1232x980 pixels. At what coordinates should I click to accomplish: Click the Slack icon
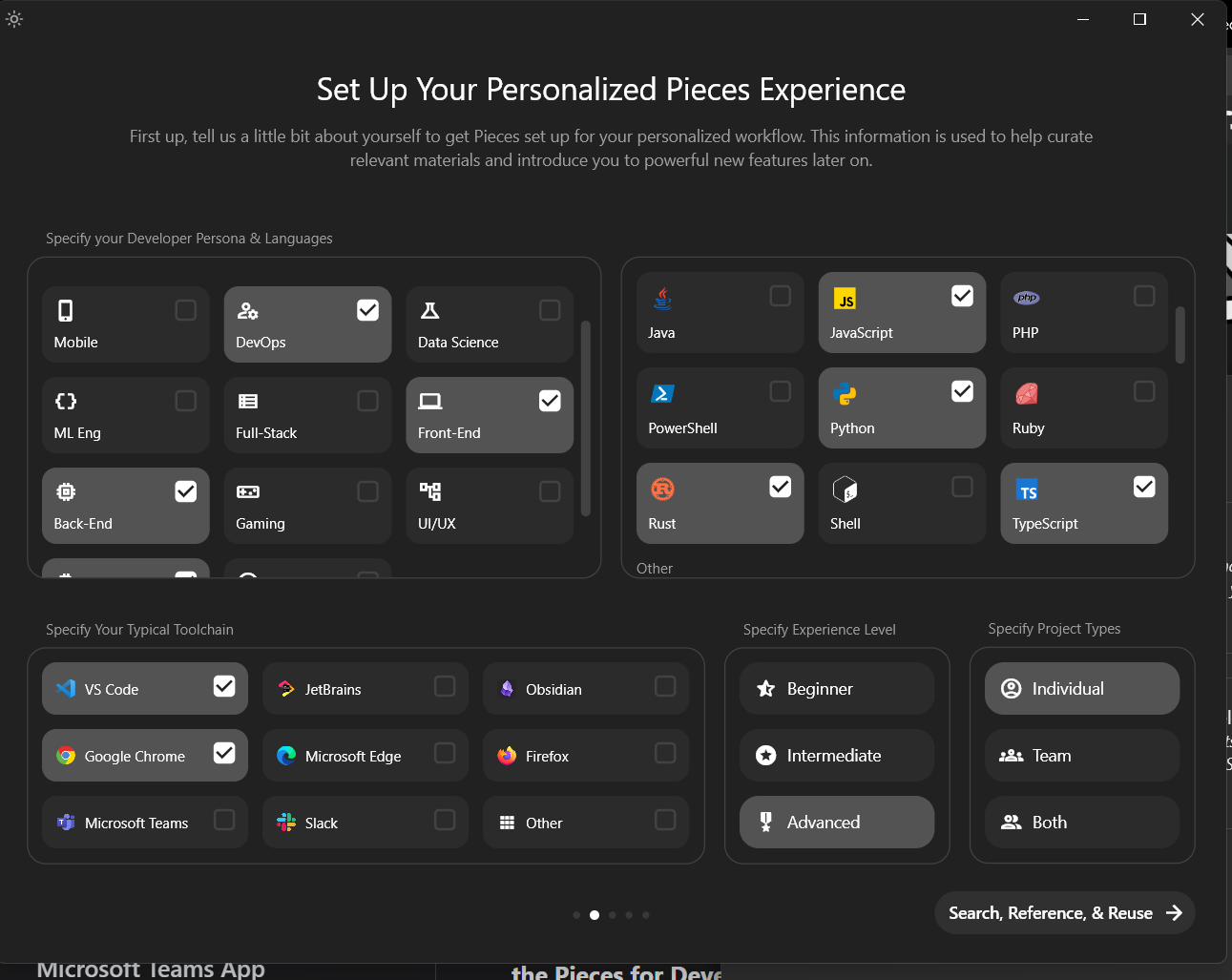[285, 822]
